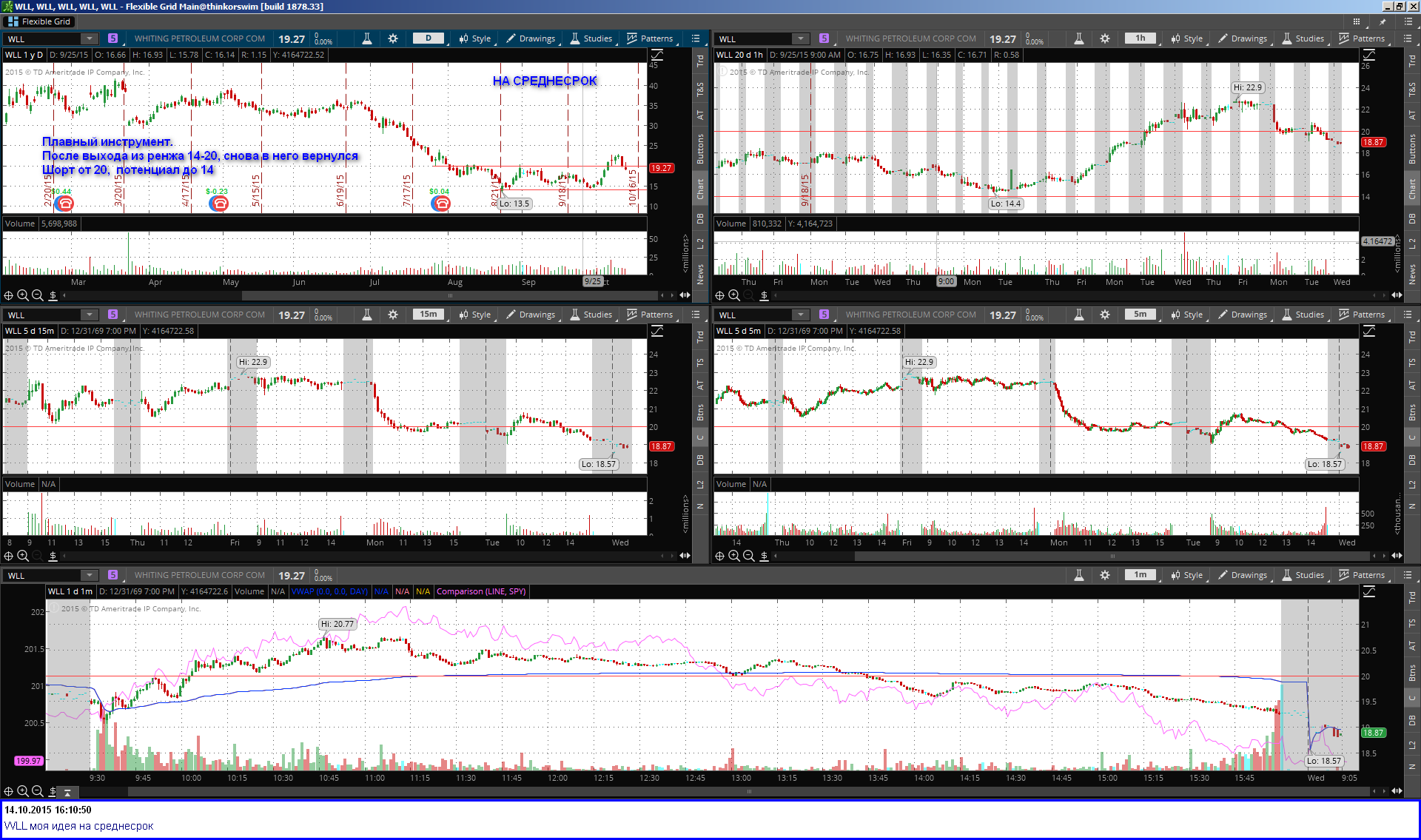
Task: Toggle Trd sidebar tab in daily chart
Action: pyautogui.click(x=700, y=61)
